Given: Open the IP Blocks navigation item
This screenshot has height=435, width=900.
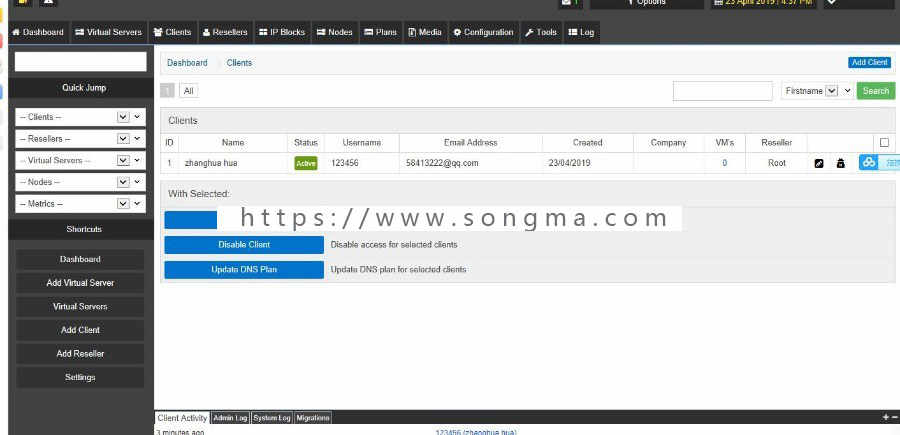Looking at the screenshot, I should (x=282, y=32).
